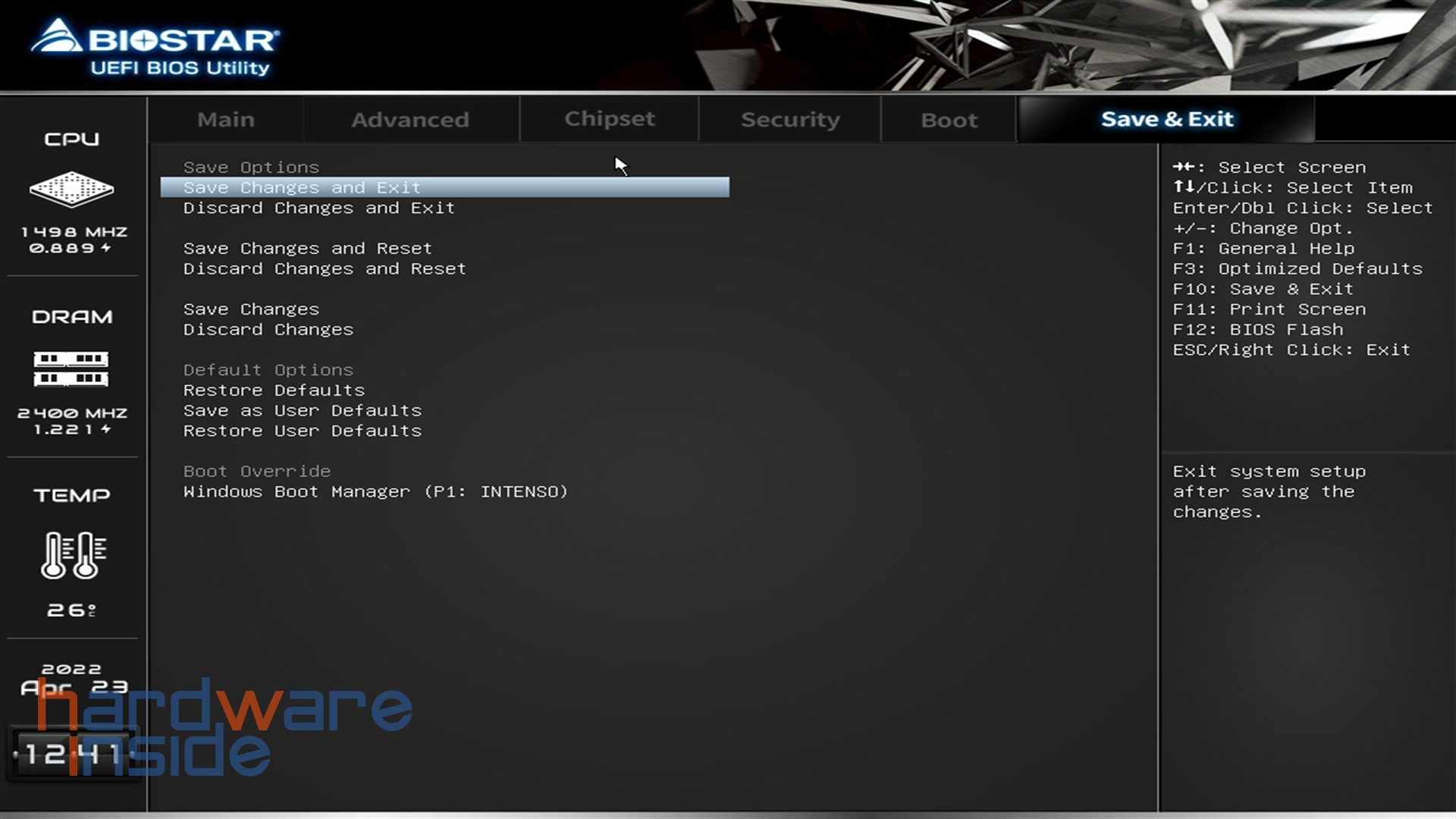
Task: Select the Main tab in BIOS
Action: click(225, 119)
